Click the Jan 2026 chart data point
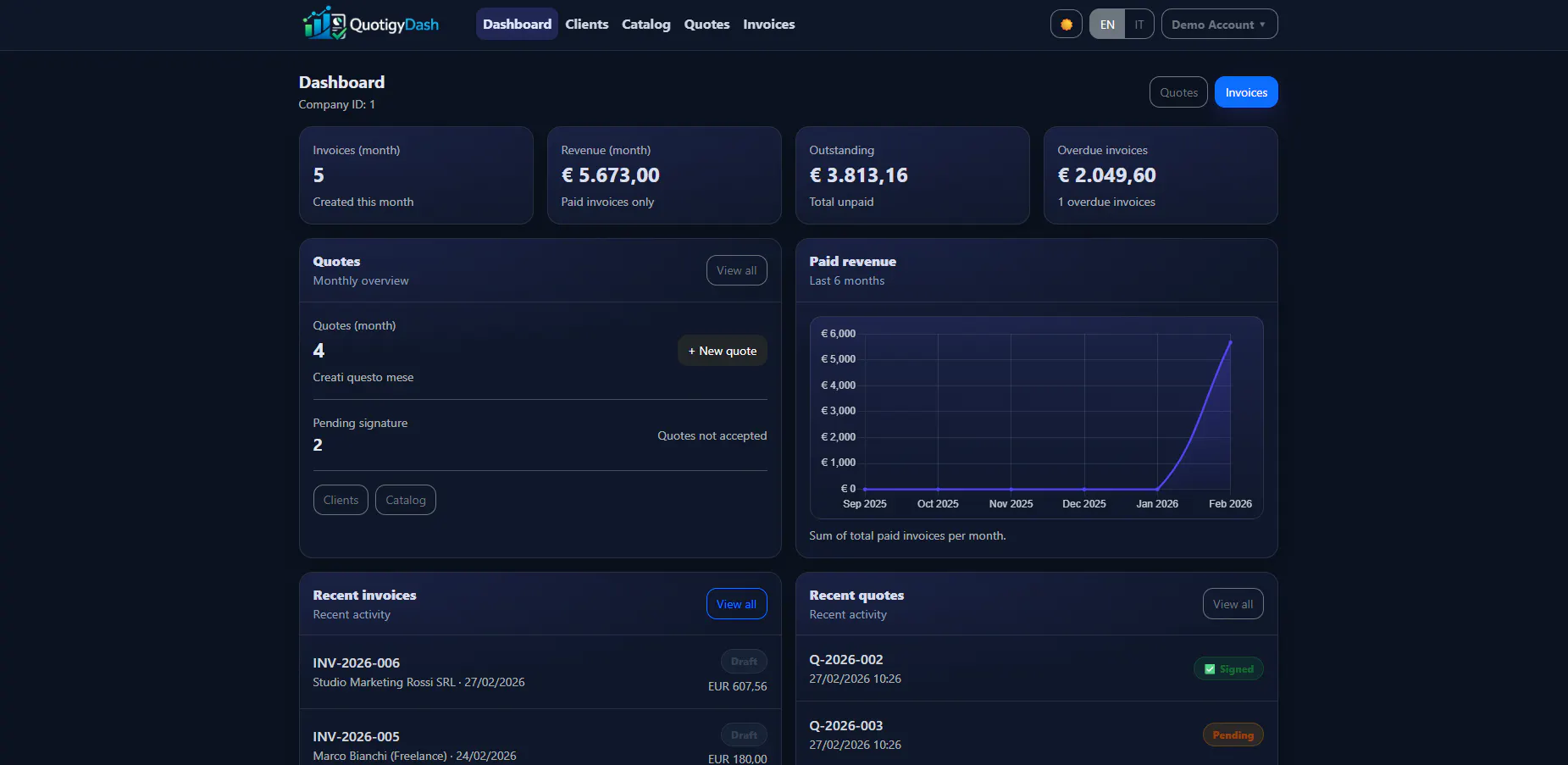The image size is (1568, 765). click(x=1157, y=489)
